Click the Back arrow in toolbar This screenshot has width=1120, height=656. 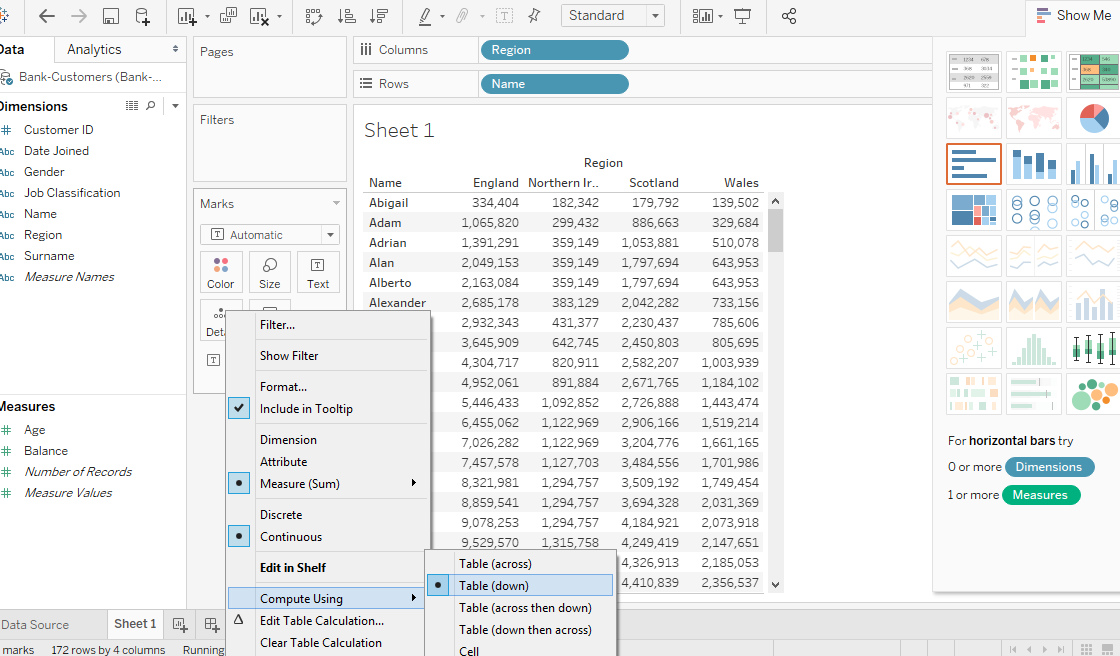(x=46, y=16)
